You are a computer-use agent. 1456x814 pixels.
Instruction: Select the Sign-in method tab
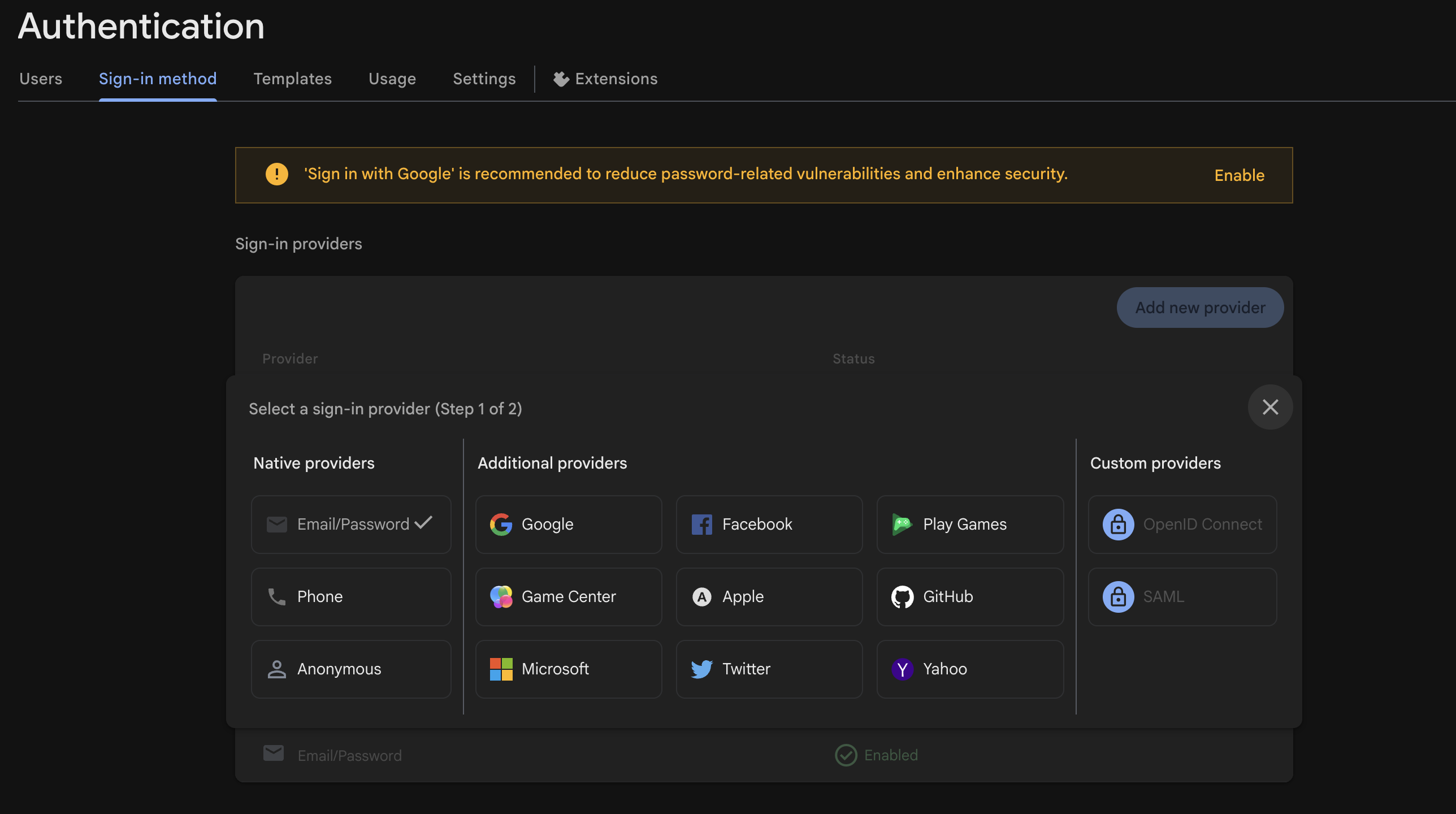[x=158, y=79]
